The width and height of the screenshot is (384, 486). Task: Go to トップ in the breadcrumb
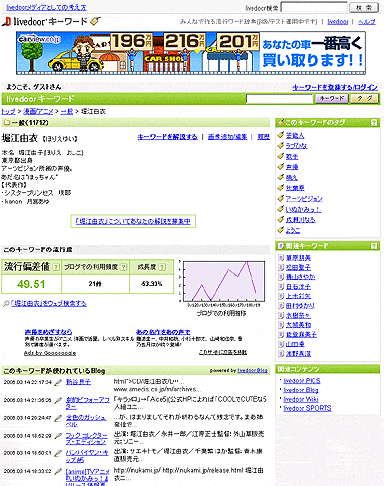(8, 111)
